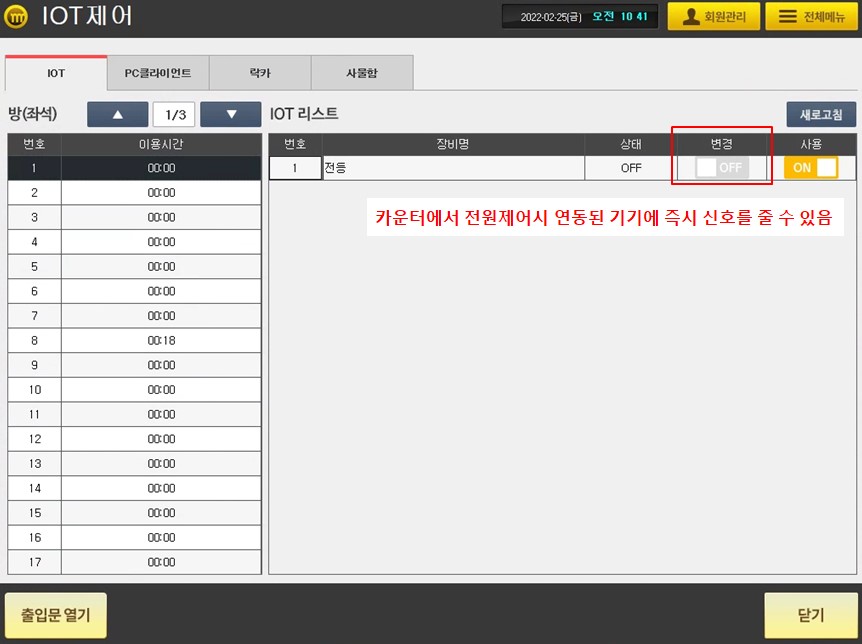The width and height of the screenshot is (862, 644).
Task: Select room number 3 row
Action: (135, 217)
